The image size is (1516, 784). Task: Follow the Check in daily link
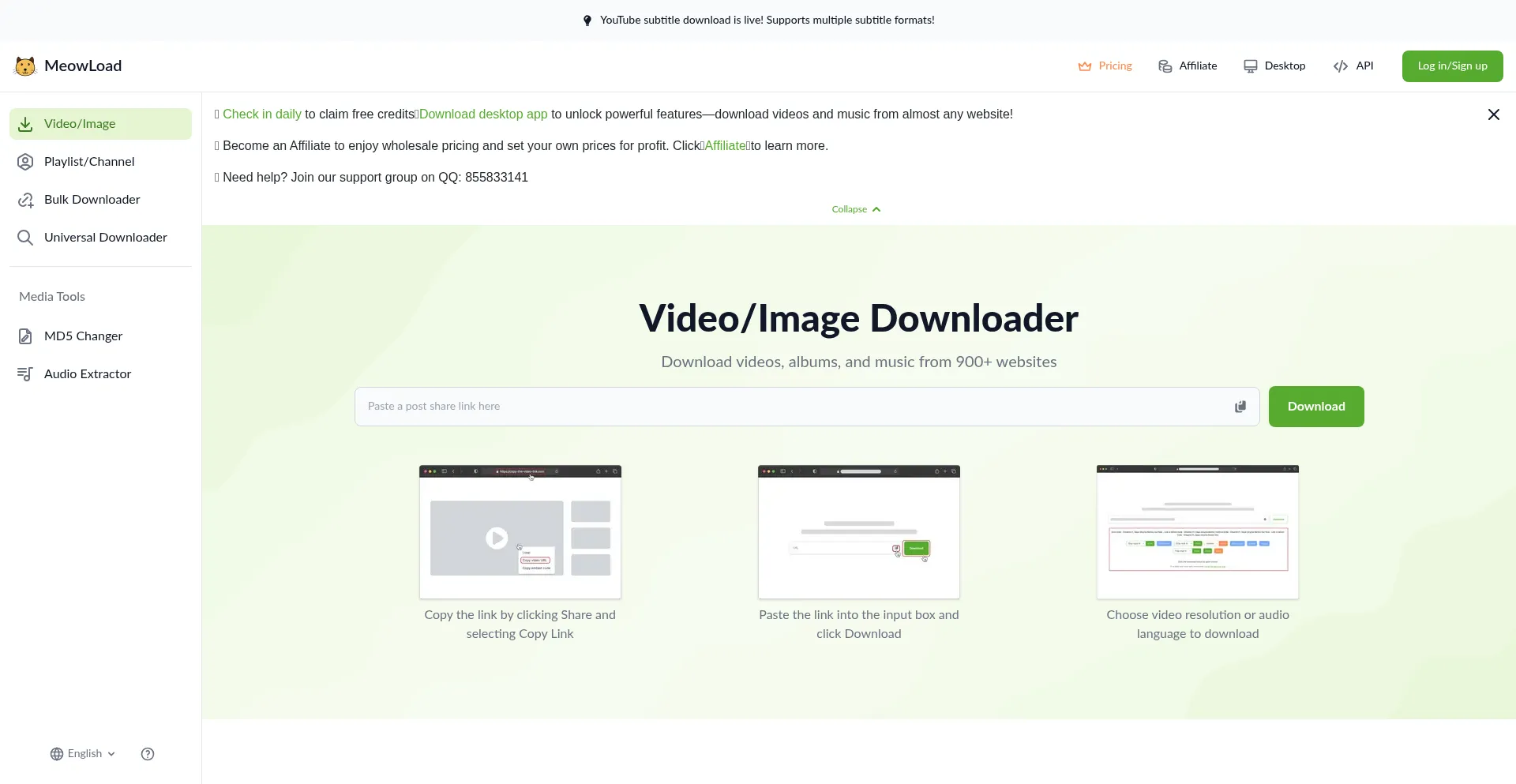[262, 114]
